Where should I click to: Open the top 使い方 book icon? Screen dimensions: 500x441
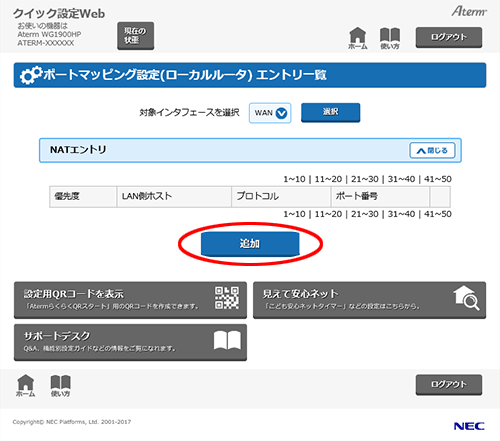point(390,38)
